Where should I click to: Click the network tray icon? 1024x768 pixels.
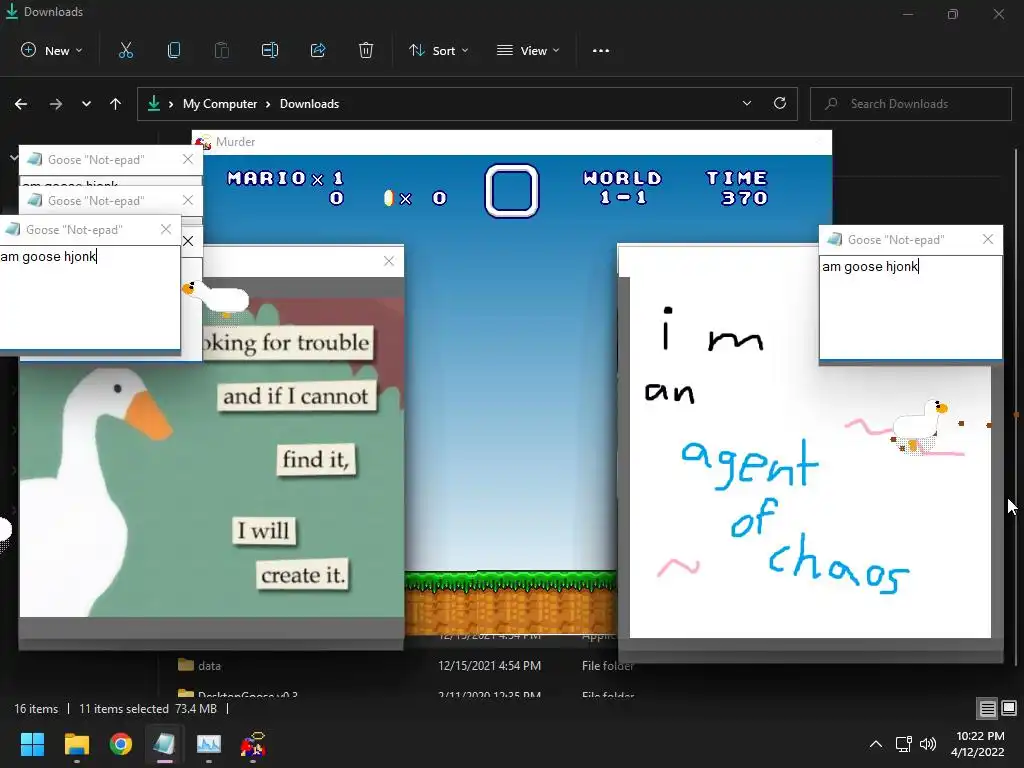903,744
